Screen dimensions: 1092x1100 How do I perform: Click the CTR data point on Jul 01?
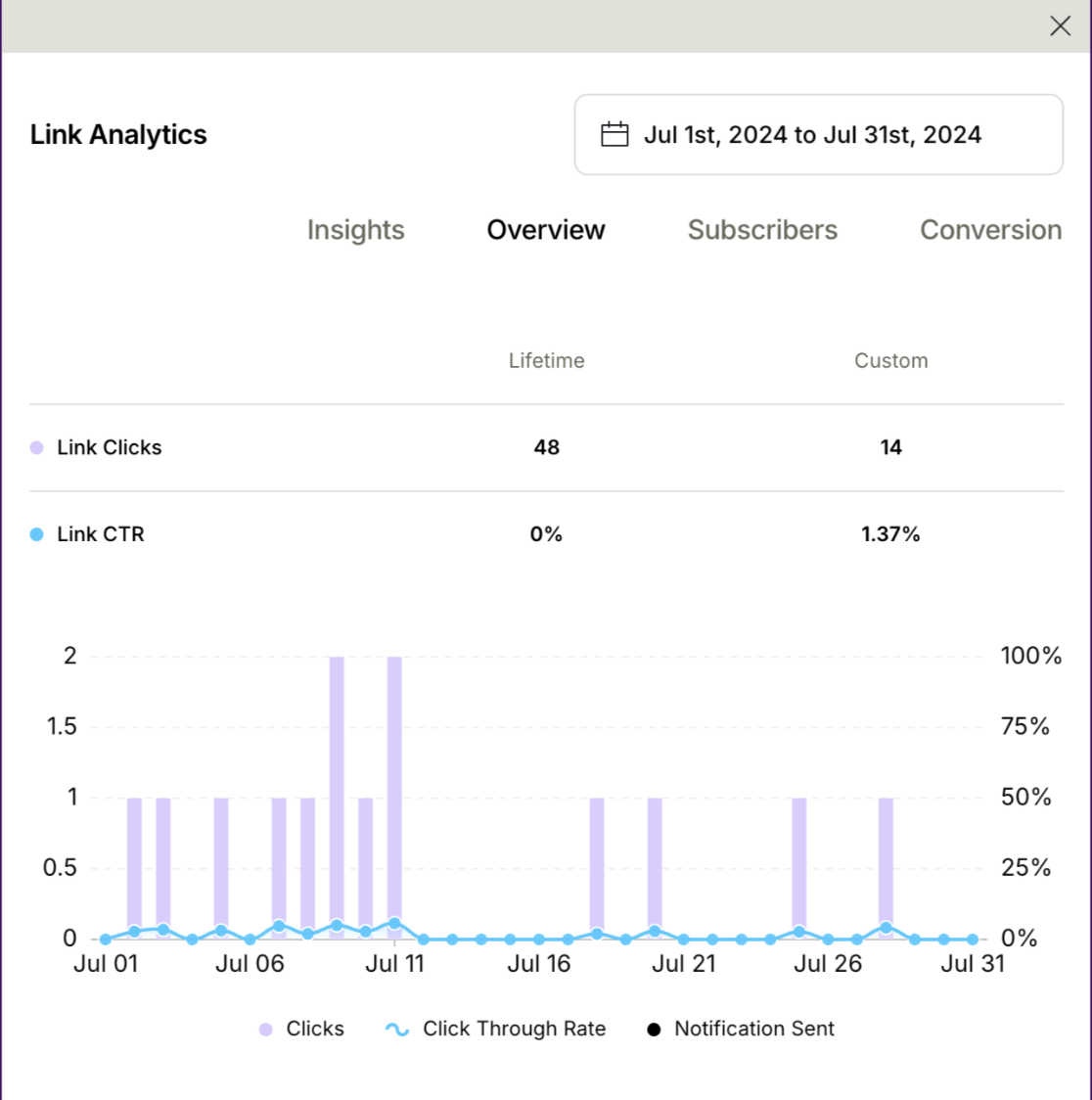105,938
